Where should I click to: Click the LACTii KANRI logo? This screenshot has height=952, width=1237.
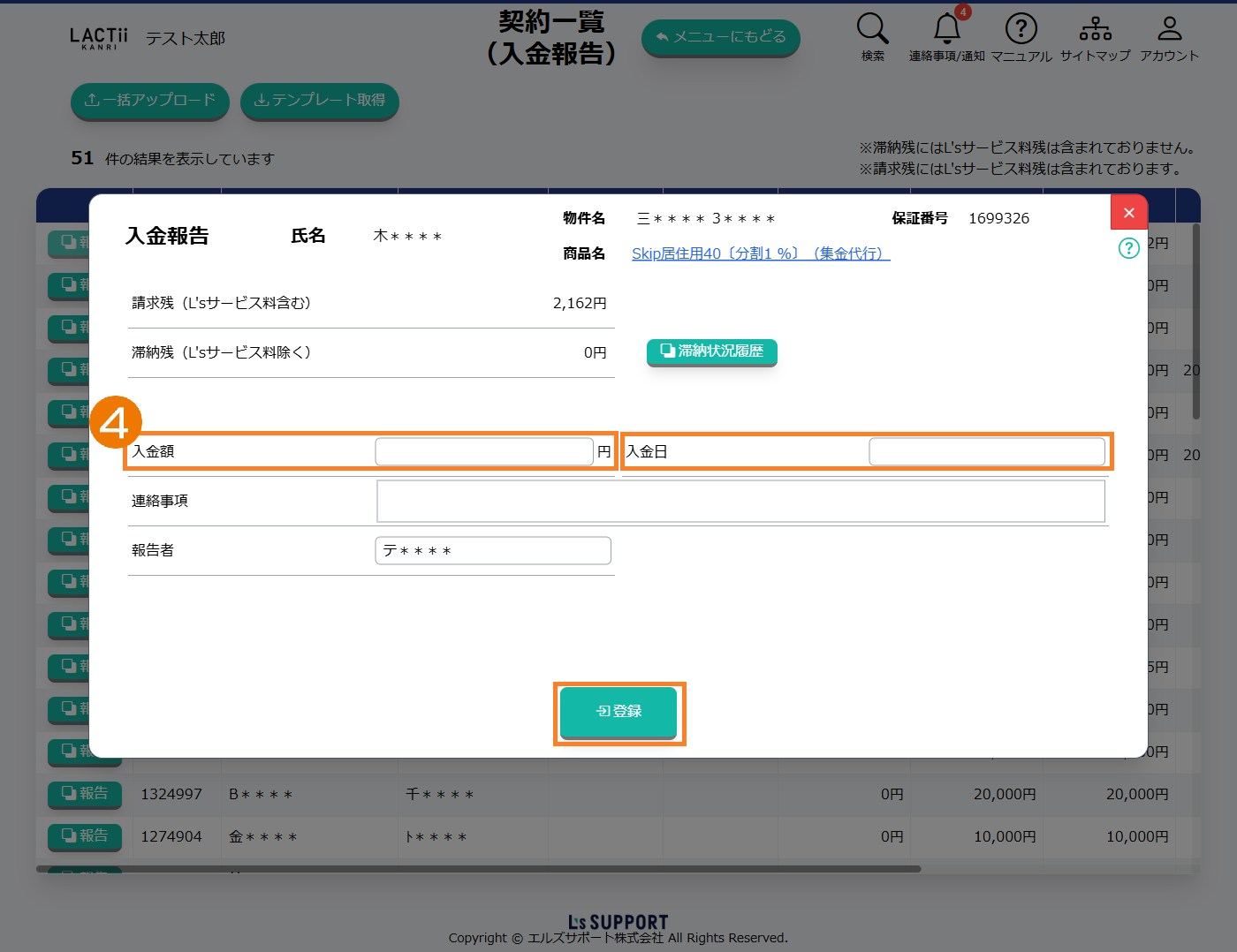coord(98,38)
